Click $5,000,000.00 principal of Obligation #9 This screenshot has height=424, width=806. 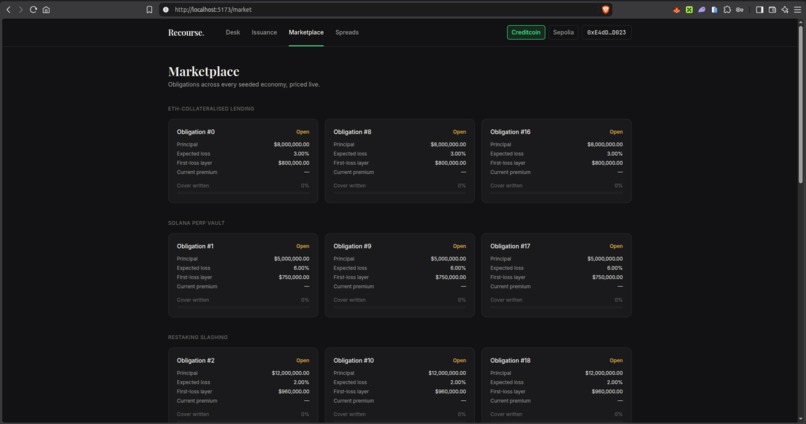[x=448, y=259]
